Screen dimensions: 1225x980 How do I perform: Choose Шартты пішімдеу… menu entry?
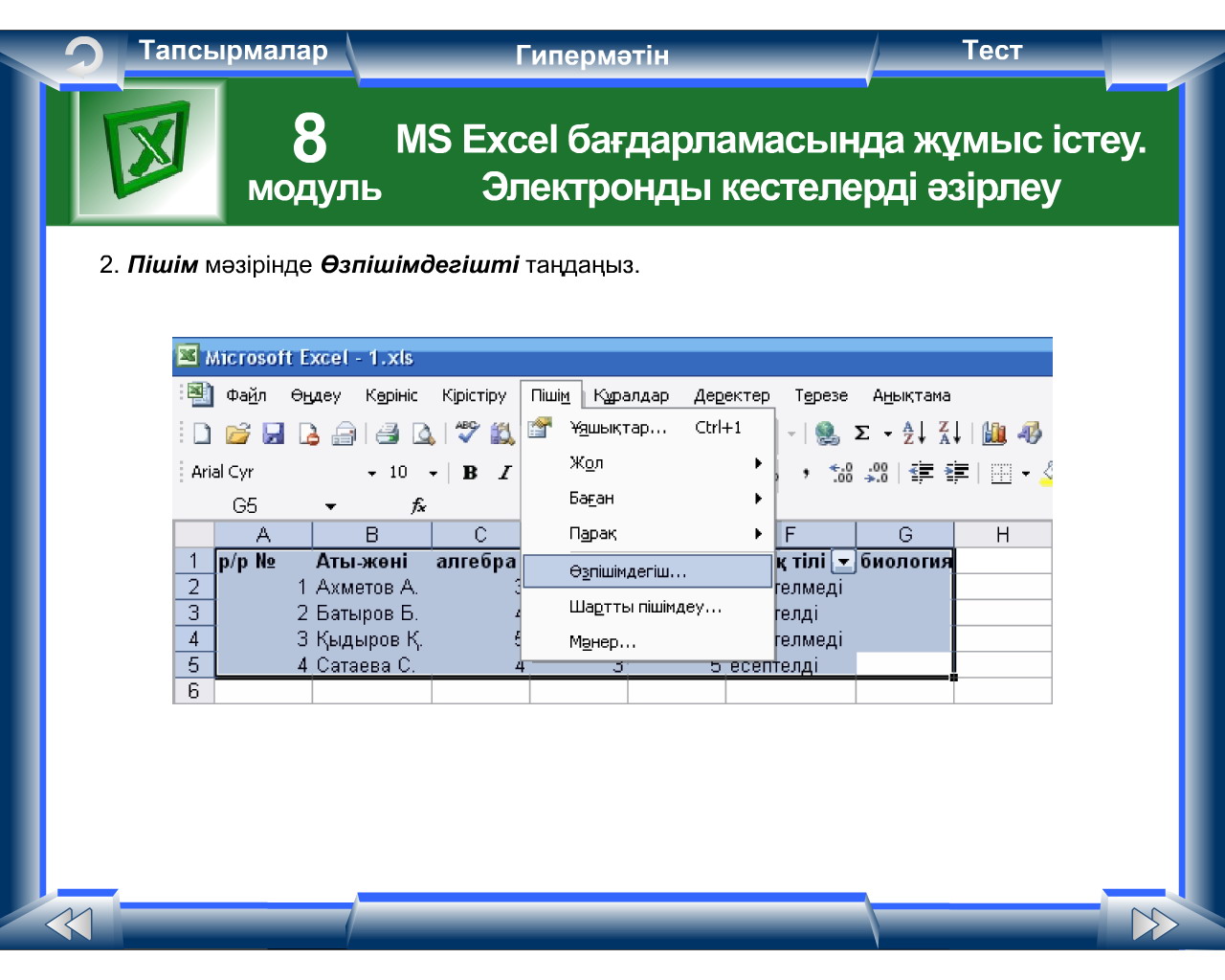pyautogui.click(x=648, y=607)
